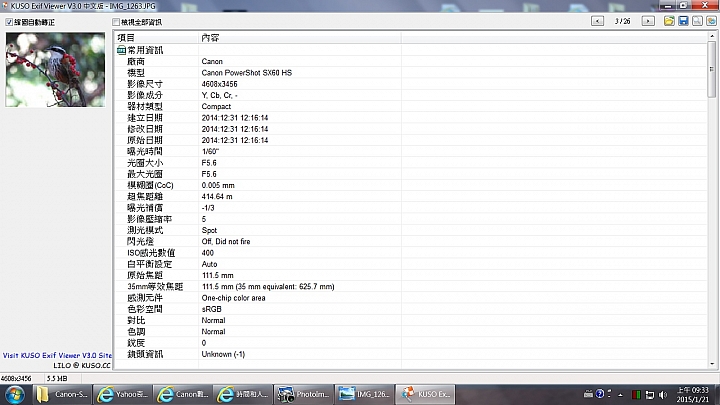Select the 'Spot' metering value
Image resolution: width=720 pixels, height=405 pixels.
pos(209,230)
